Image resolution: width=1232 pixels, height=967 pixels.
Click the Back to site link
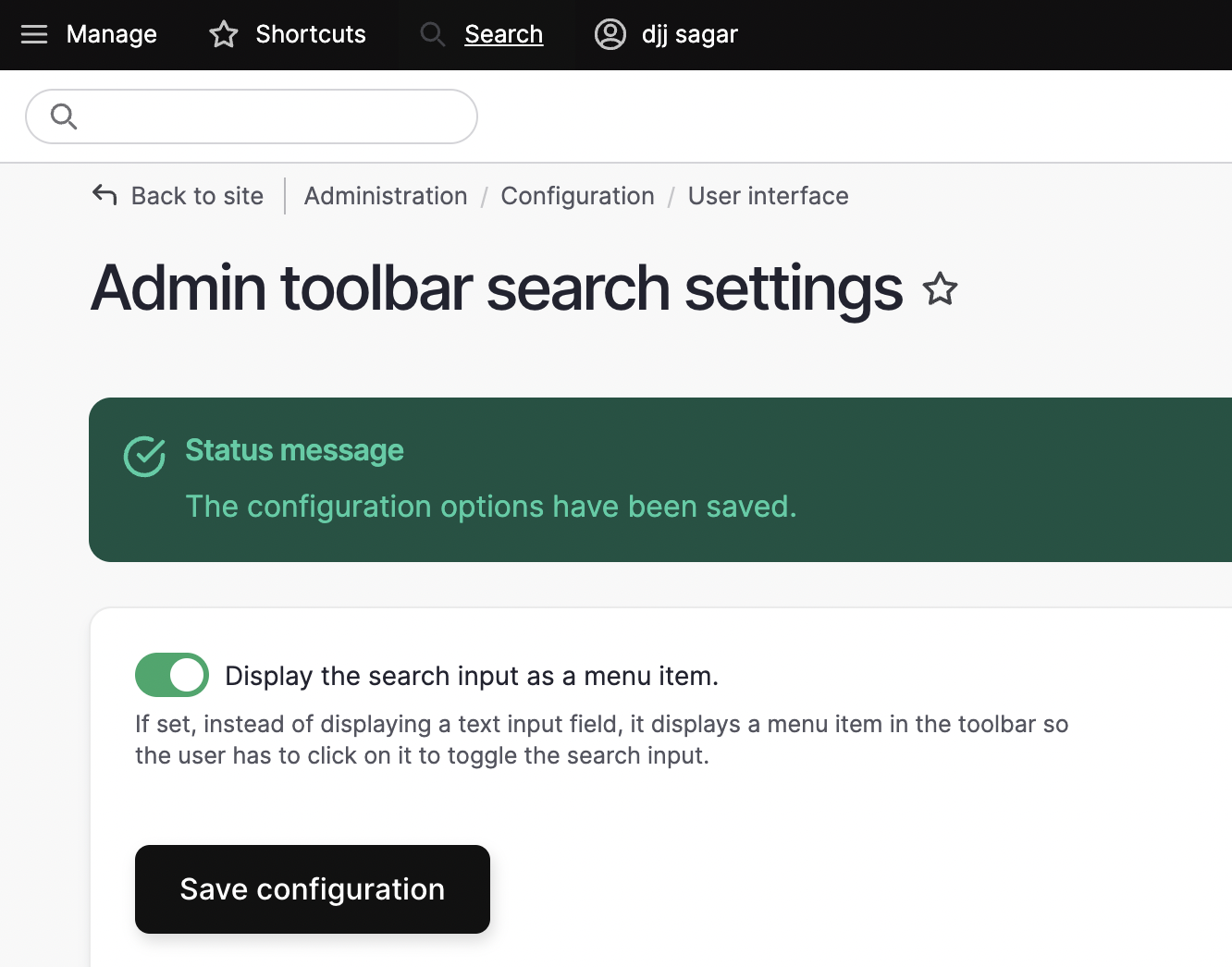(x=197, y=195)
